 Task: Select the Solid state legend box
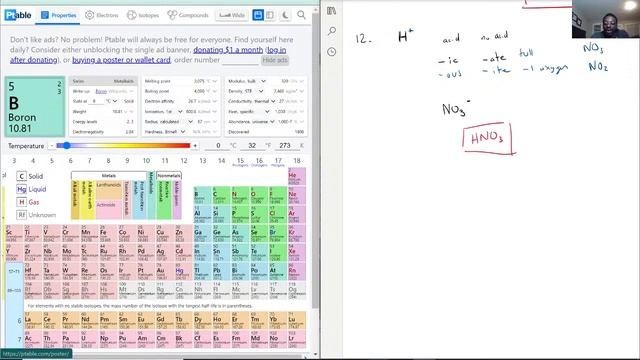[22, 176]
